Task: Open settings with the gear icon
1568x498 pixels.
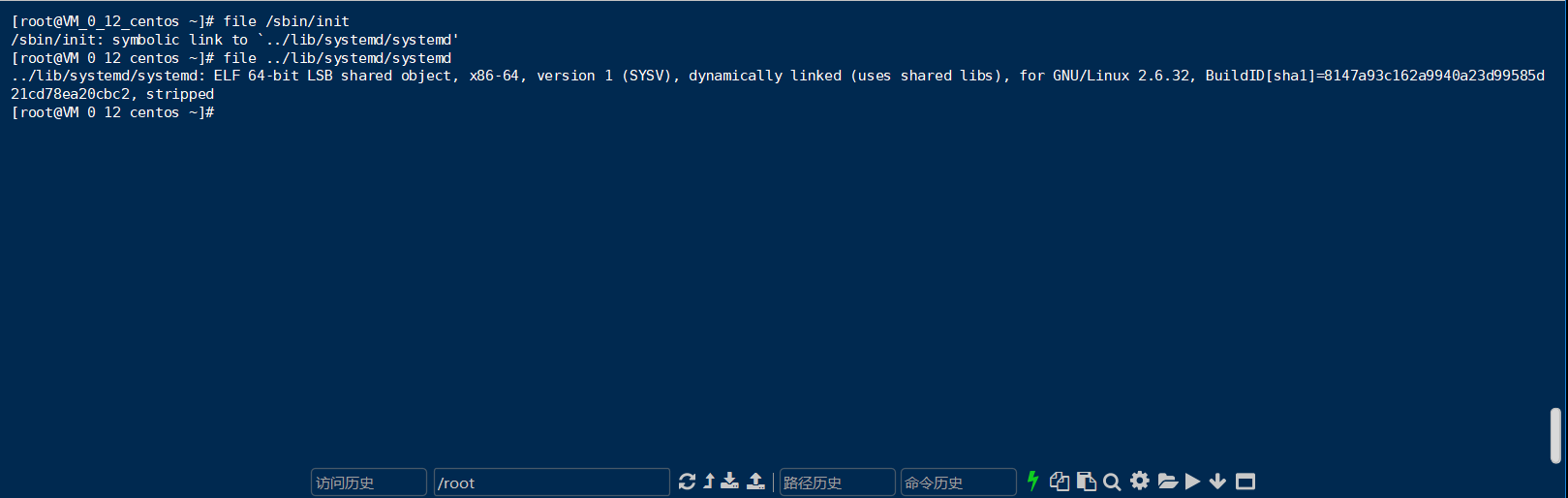Action: coord(1140,481)
